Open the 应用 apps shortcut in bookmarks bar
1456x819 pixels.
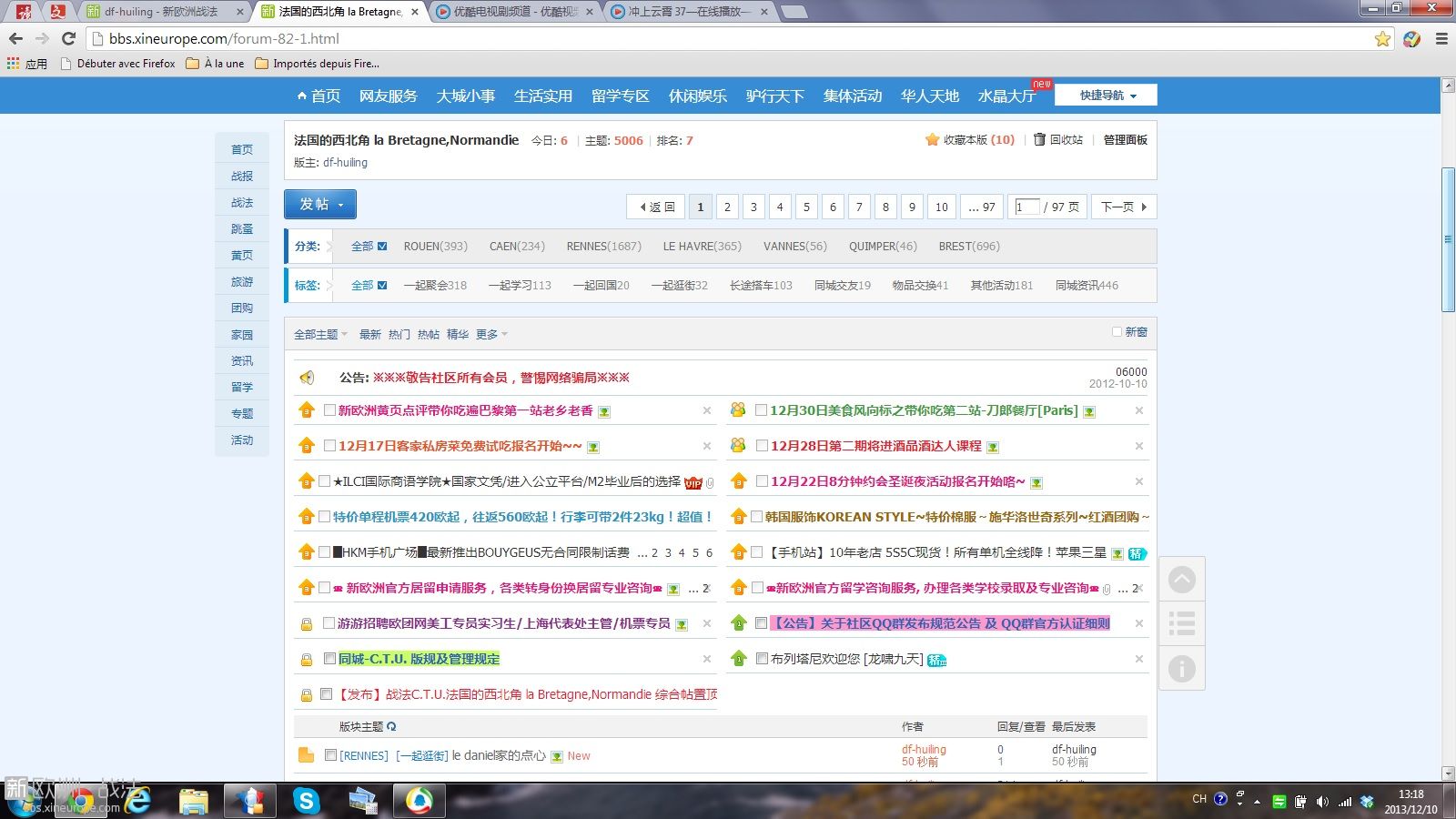point(26,64)
